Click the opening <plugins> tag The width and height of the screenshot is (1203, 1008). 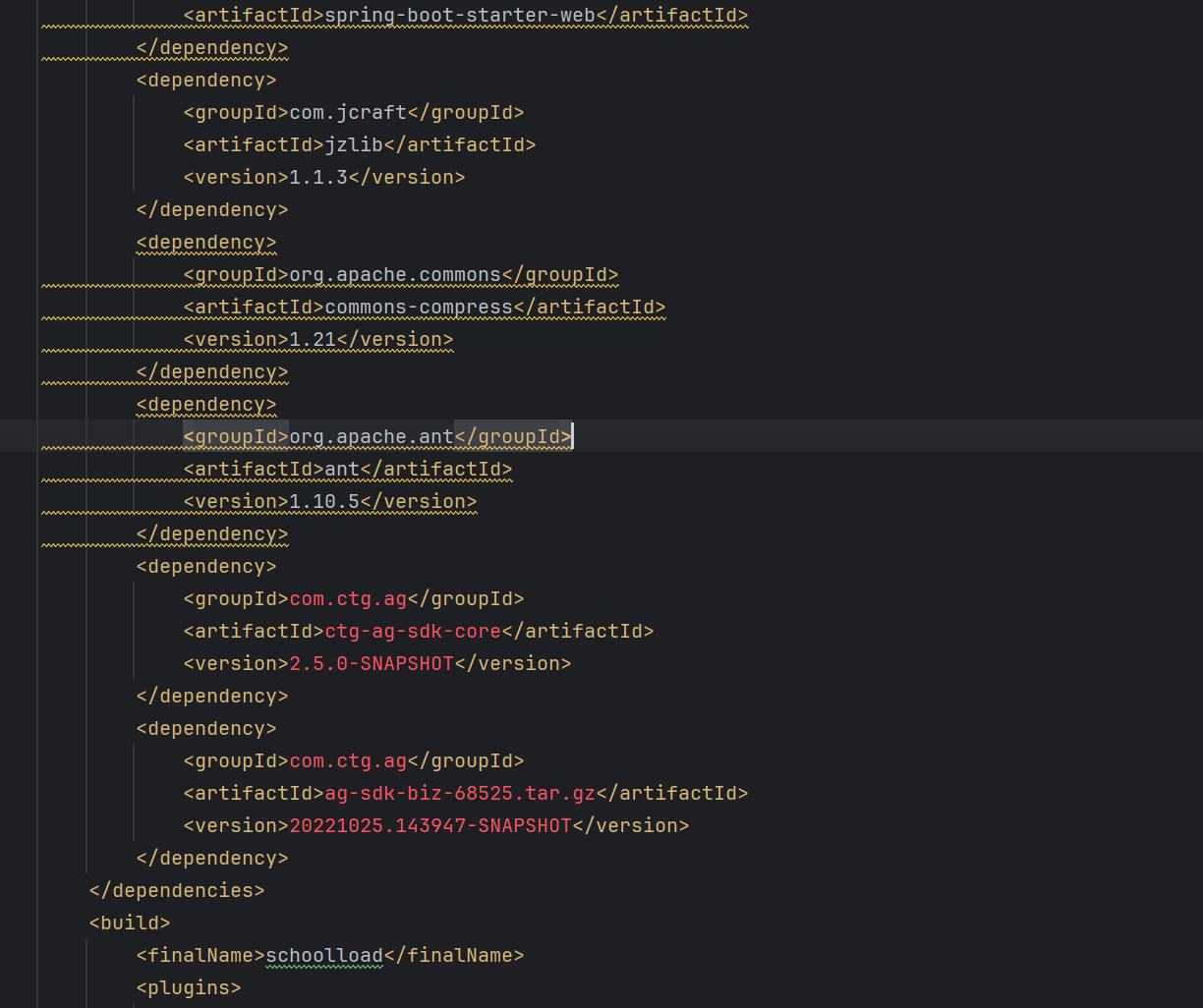tap(189, 987)
